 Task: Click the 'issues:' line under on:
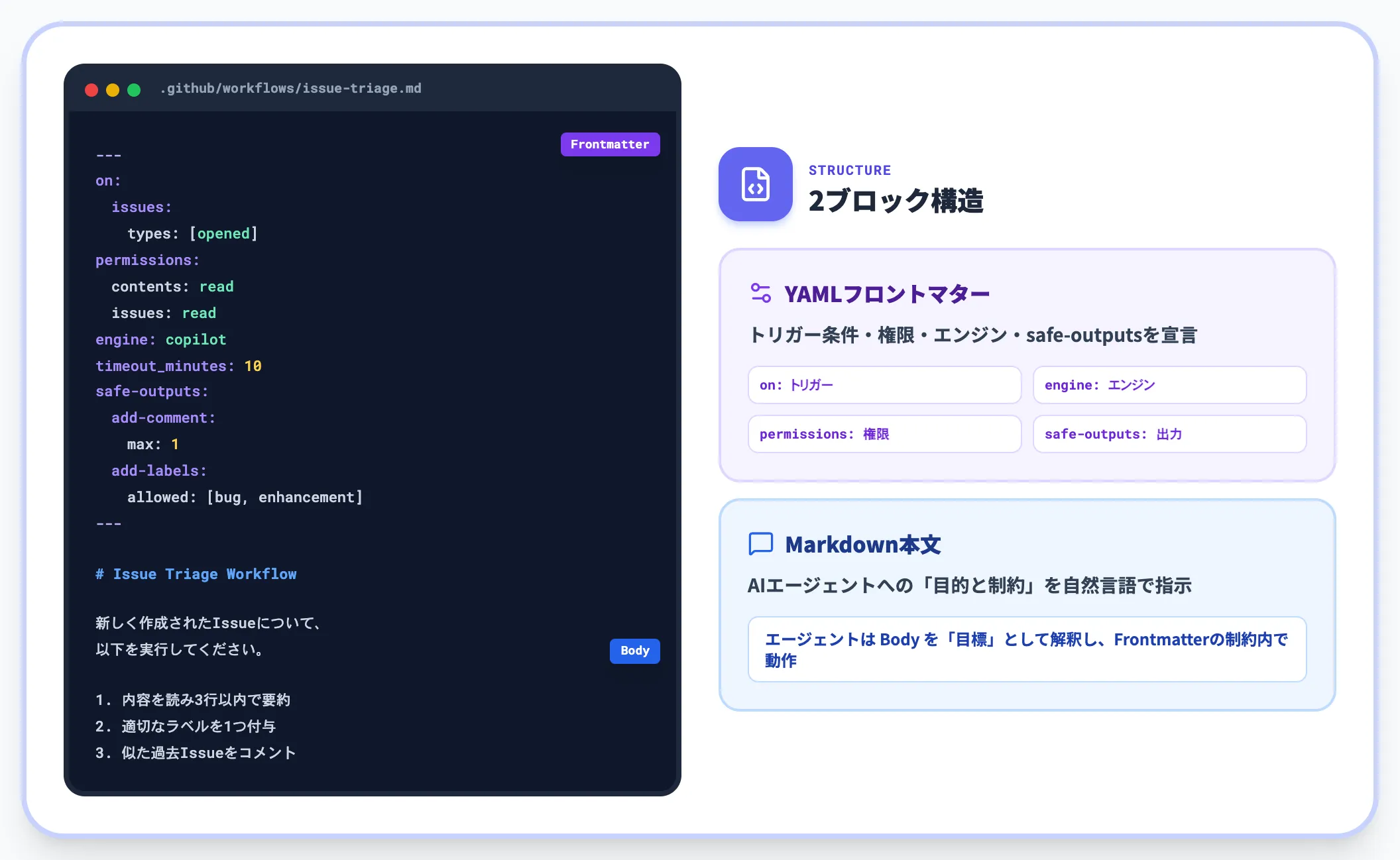pos(142,207)
